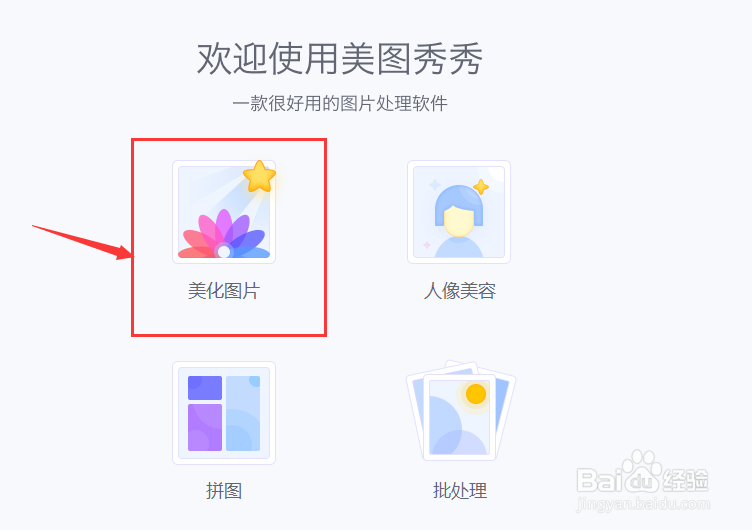Image resolution: width=752 pixels, height=530 pixels.
Task: Open the 拼图 collage icon
Action: pos(224,413)
